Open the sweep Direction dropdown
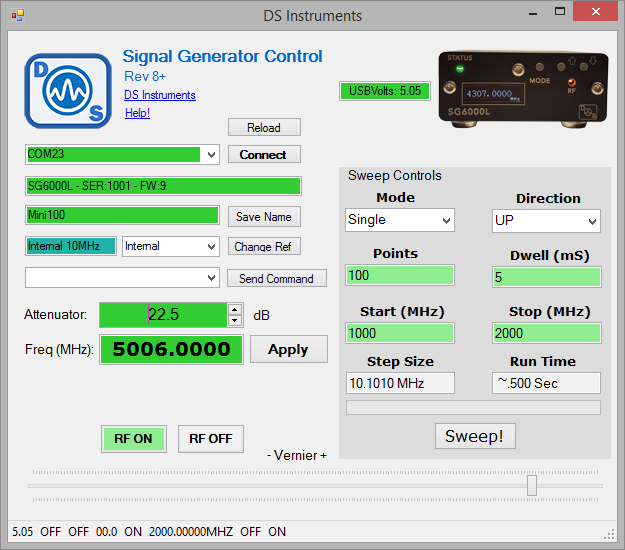625x550 pixels. 591,220
